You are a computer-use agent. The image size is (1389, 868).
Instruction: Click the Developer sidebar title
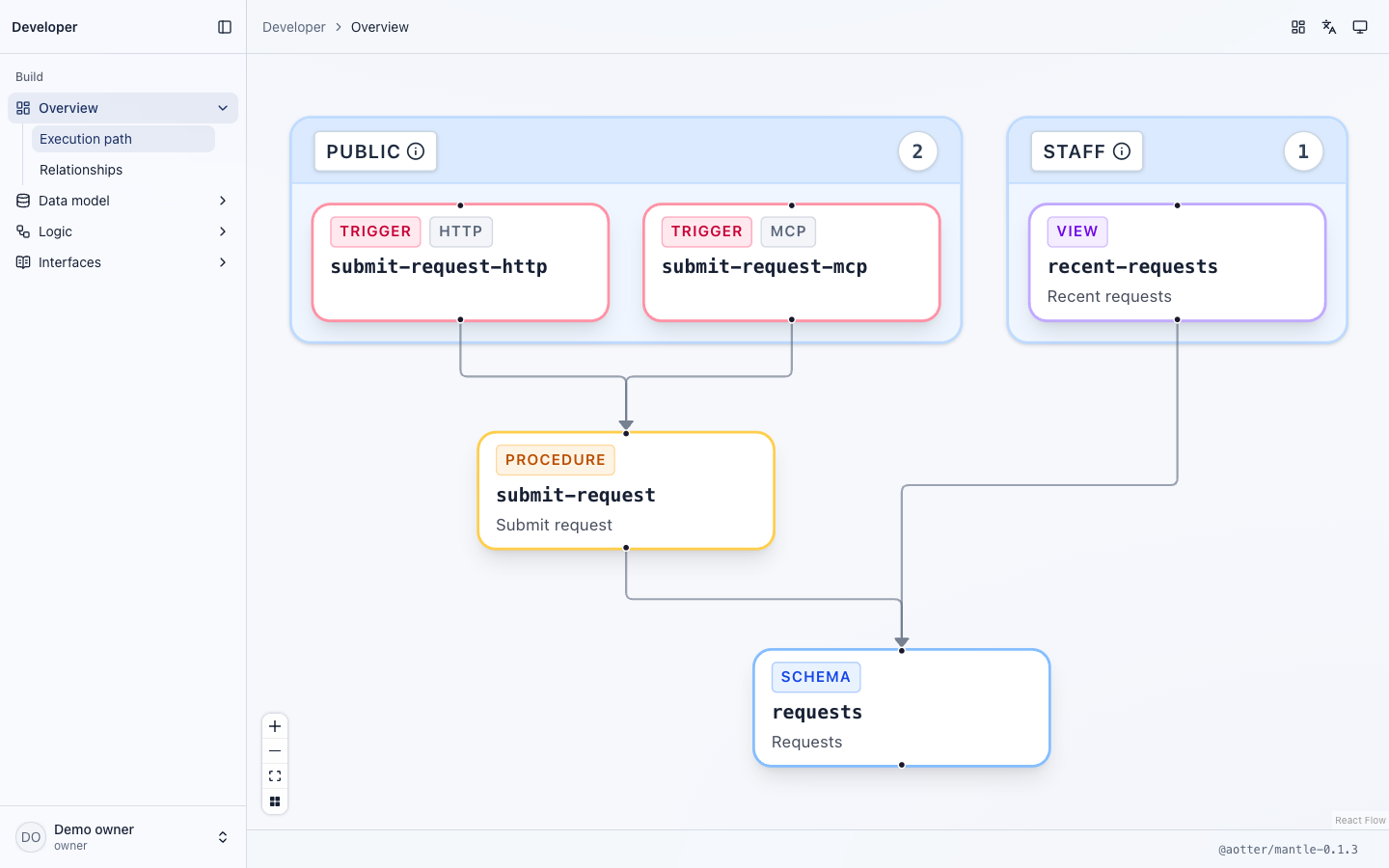(44, 27)
